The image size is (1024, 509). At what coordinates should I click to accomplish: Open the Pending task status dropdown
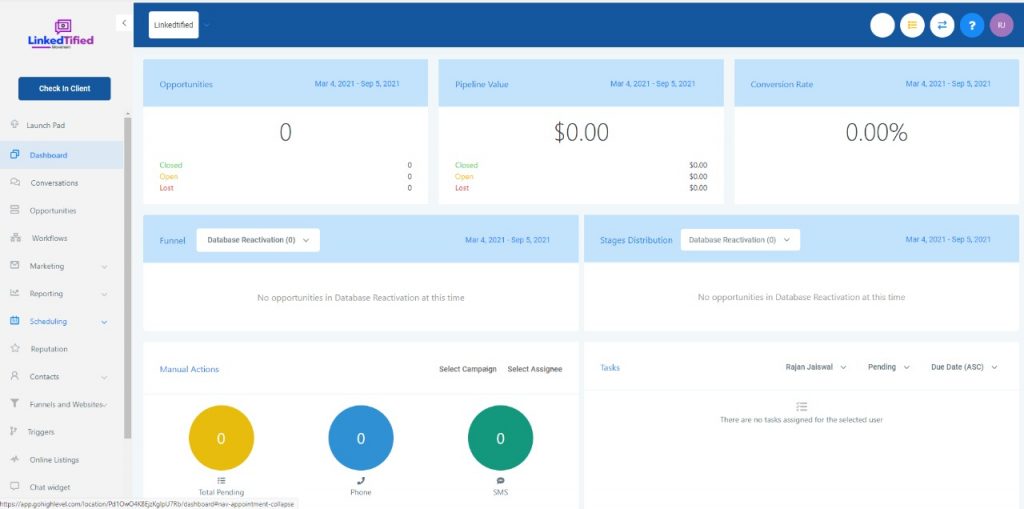(888, 367)
